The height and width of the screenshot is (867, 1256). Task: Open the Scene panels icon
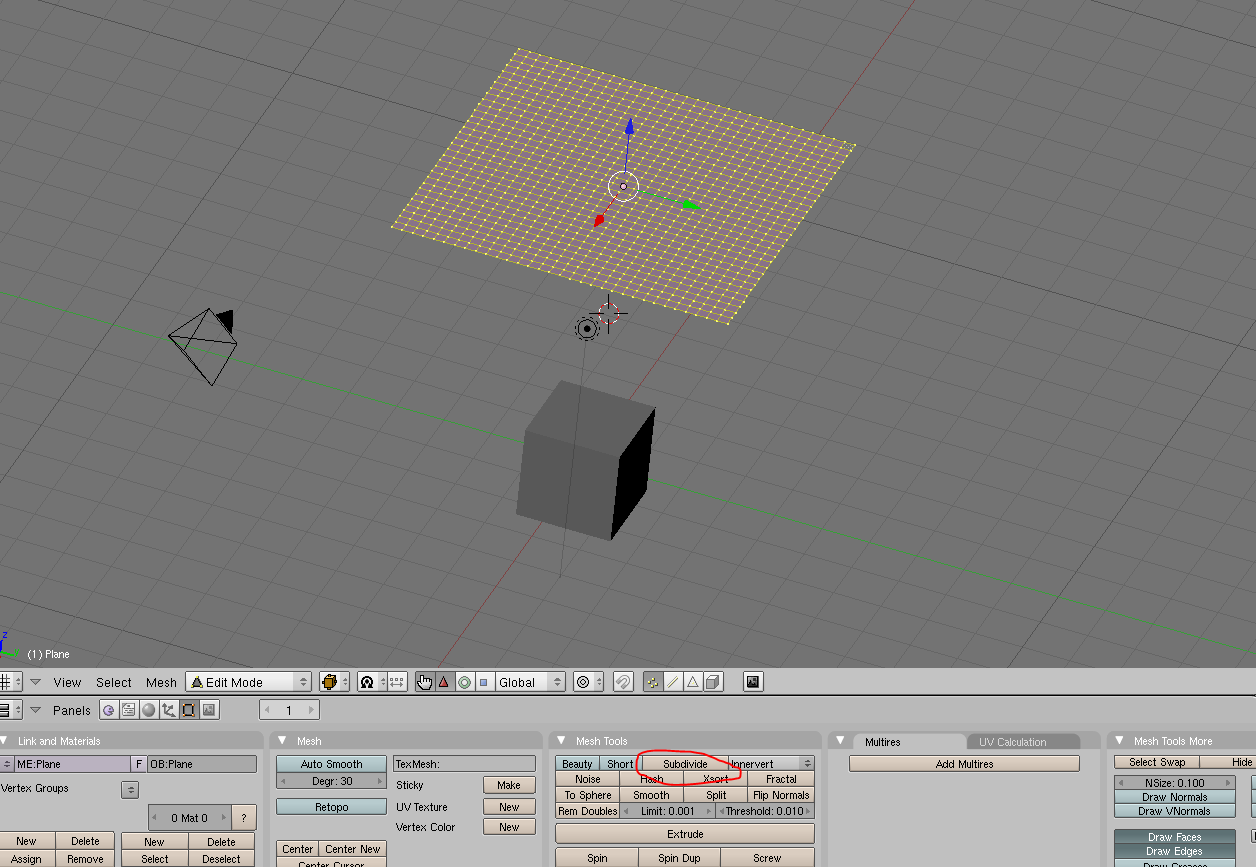(208, 710)
